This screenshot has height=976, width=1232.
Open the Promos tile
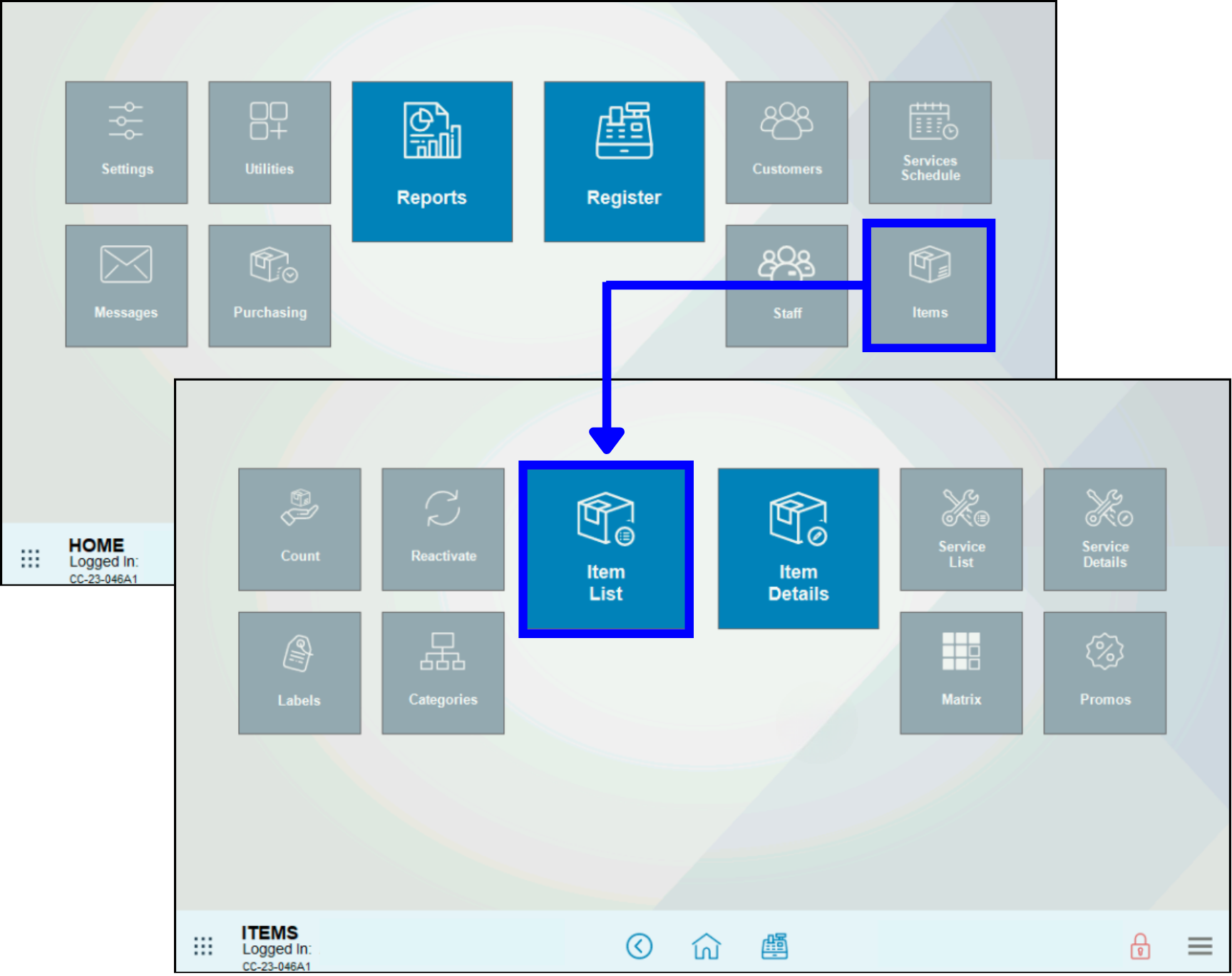click(x=1104, y=672)
